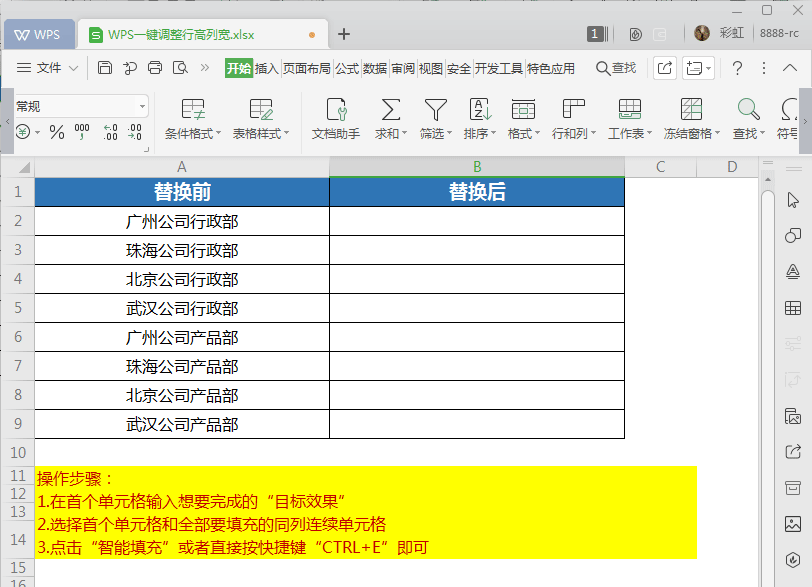This screenshot has height=587, width=812.
Task: Click the 查找 search box in menu bar
Action: coord(616,68)
